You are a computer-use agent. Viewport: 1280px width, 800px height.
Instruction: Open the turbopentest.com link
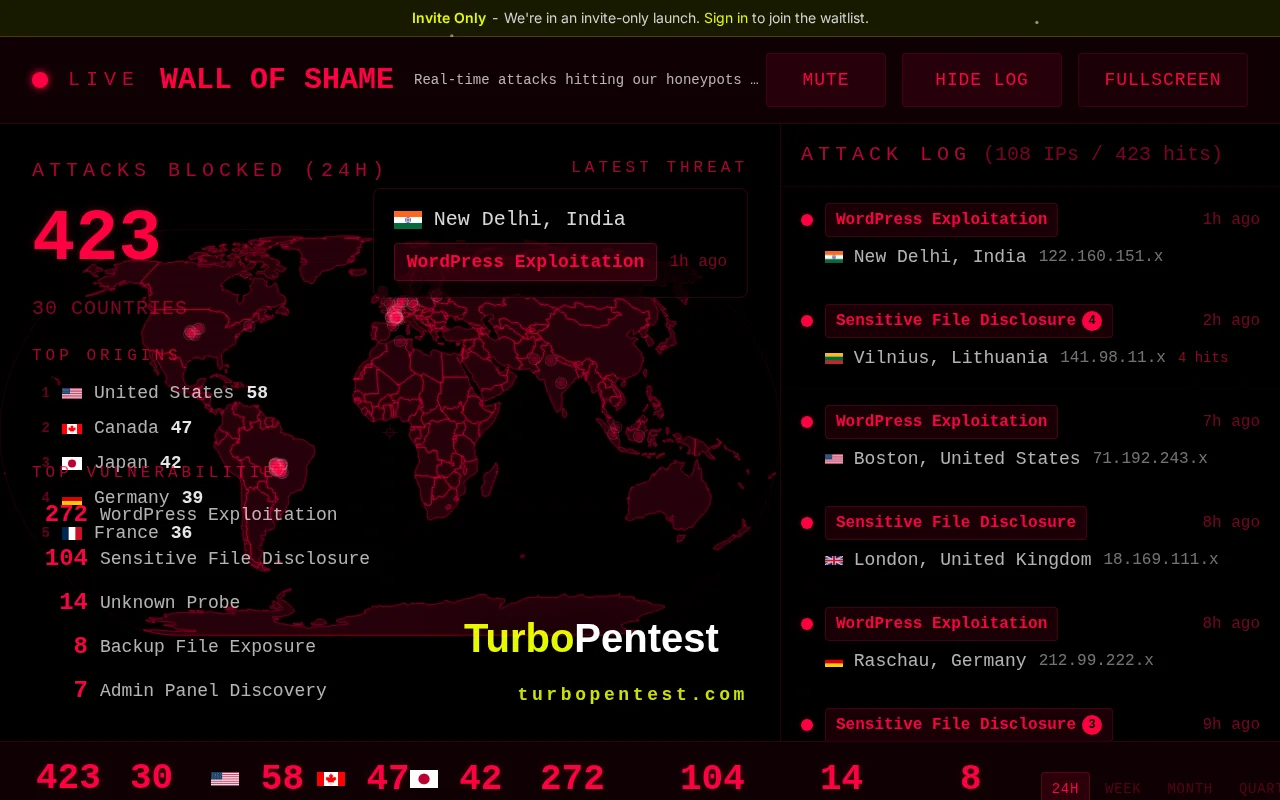click(632, 695)
